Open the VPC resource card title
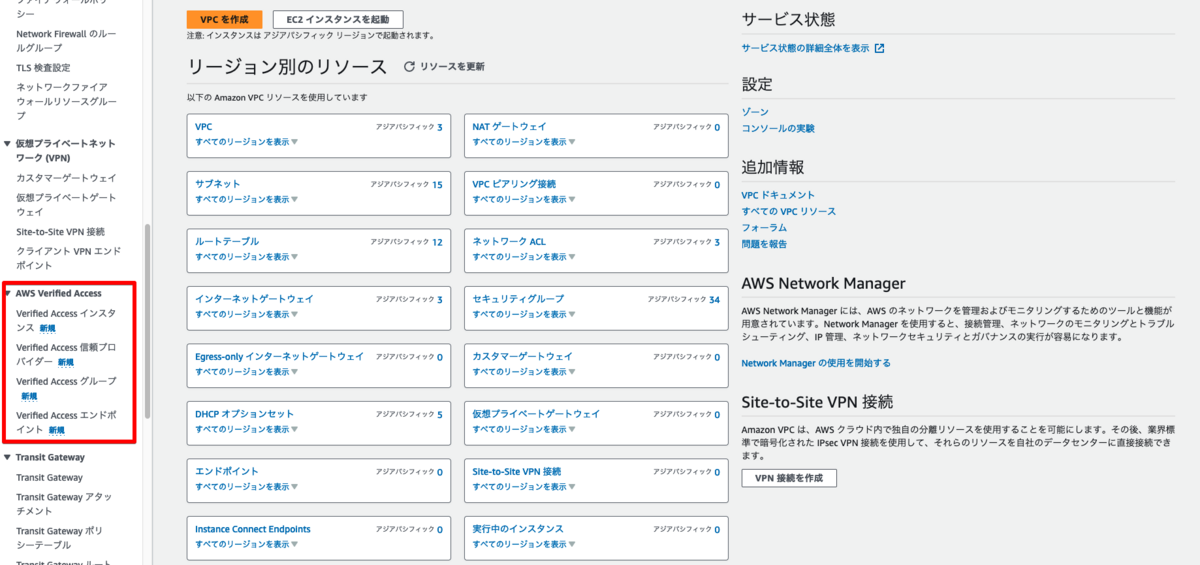This screenshot has height=565, width=1200. pos(203,127)
